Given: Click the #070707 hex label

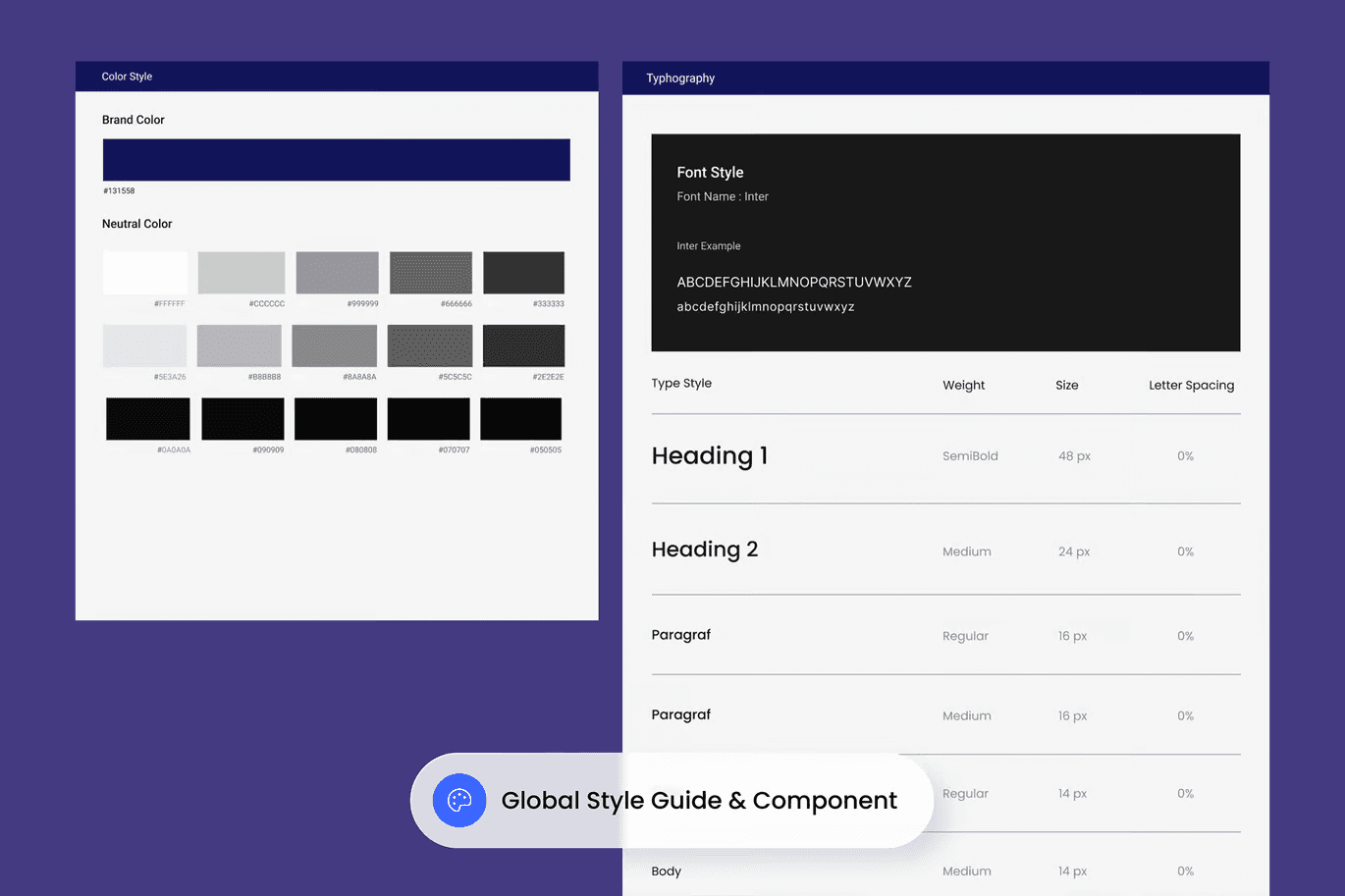Looking at the screenshot, I should [455, 450].
